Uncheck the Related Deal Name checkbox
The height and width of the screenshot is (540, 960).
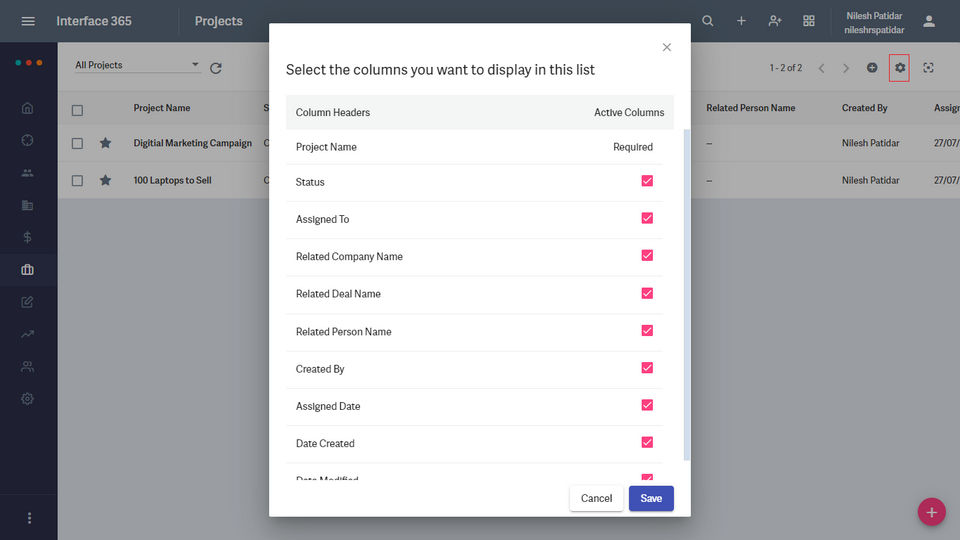pos(647,293)
